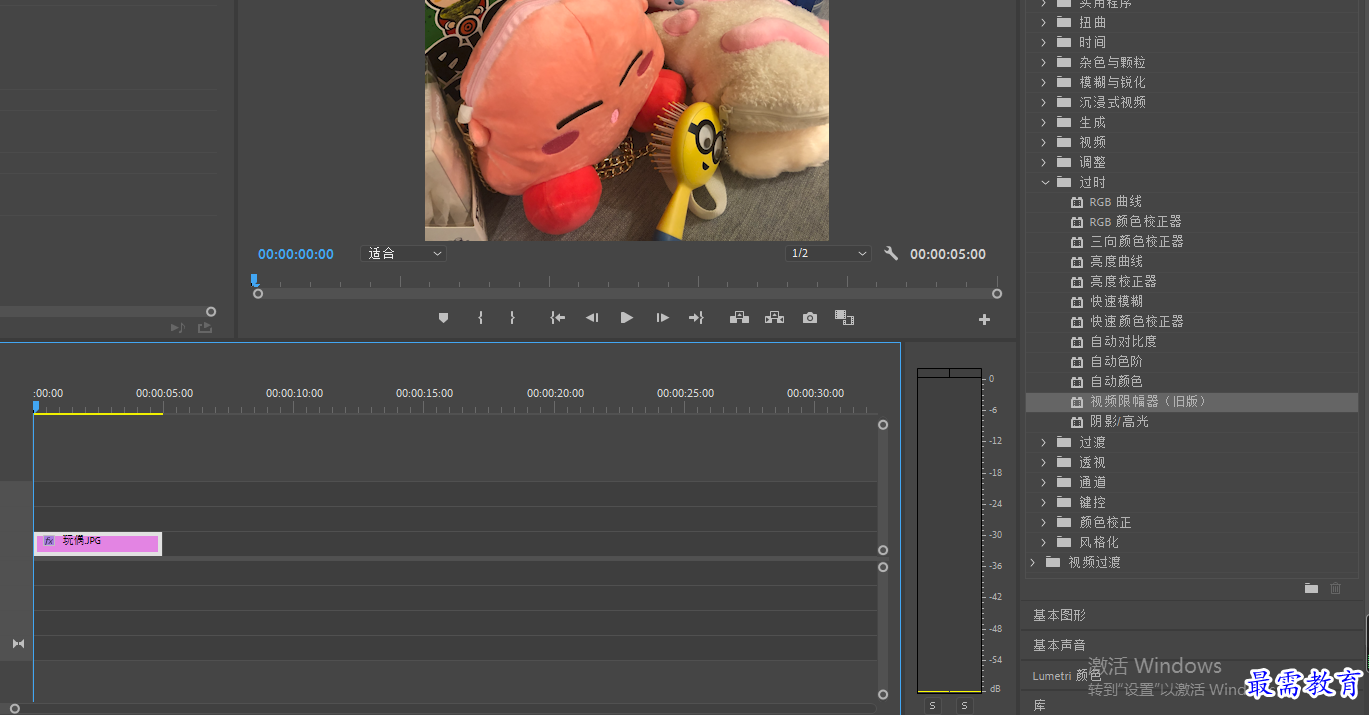Image resolution: width=1369 pixels, height=715 pixels.
Task: Expand the 颜色校正 effects folder
Action: (x=1043, y=522)
